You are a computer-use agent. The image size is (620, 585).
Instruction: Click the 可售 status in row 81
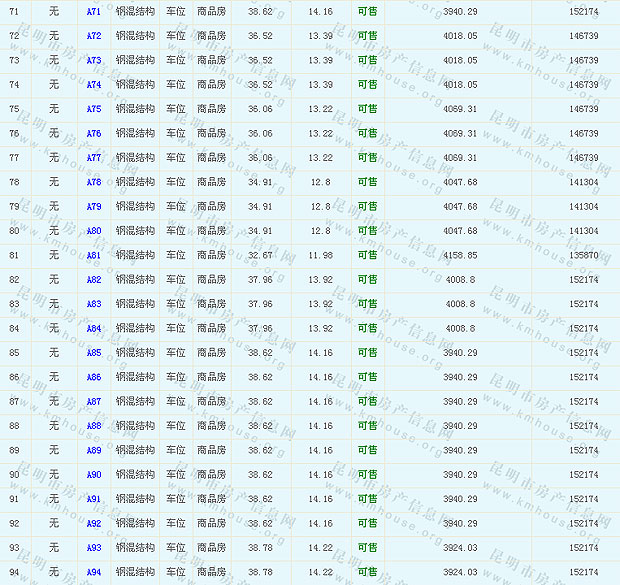(x=367, y=255)
